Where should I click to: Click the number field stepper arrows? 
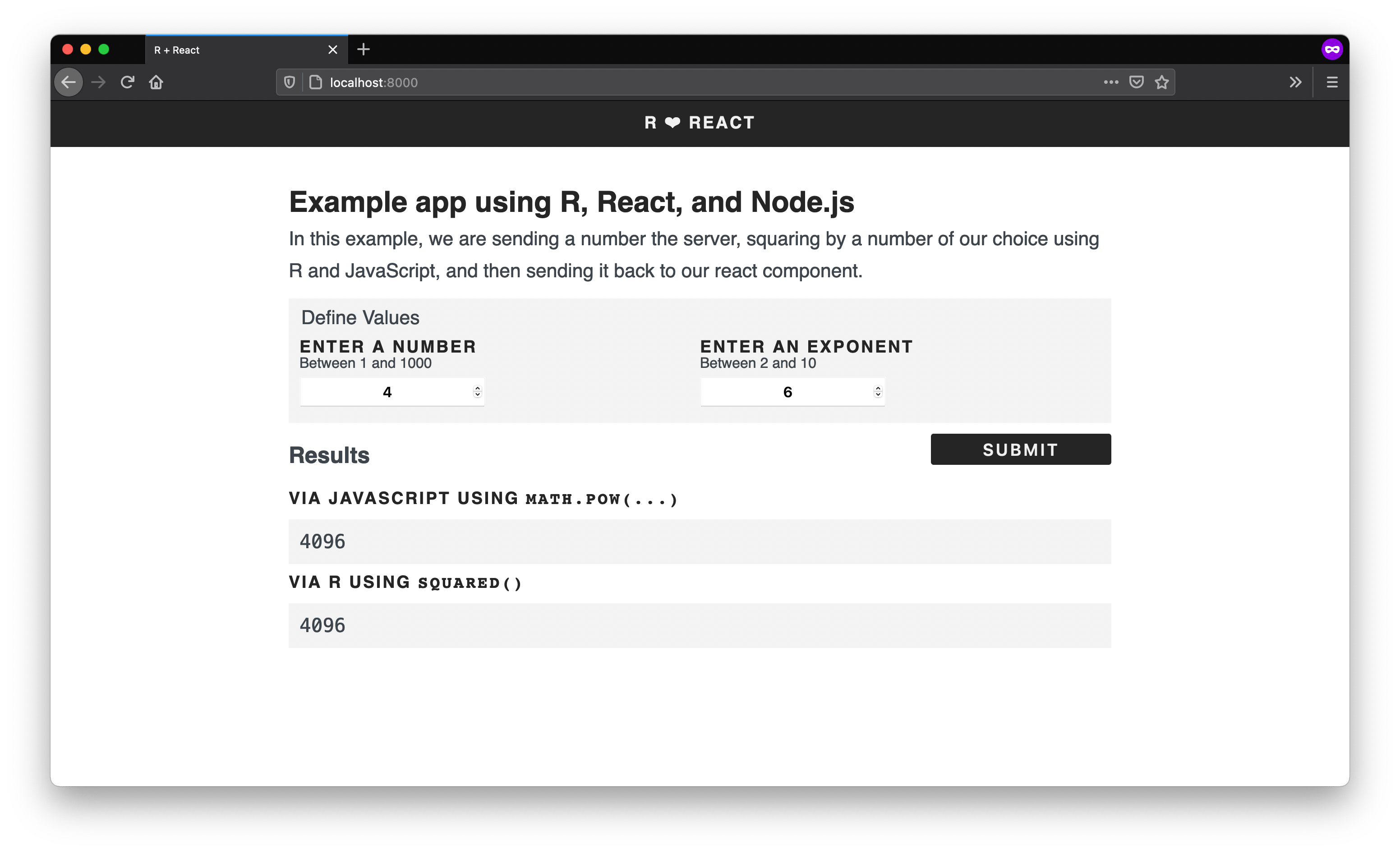(477, 391)
